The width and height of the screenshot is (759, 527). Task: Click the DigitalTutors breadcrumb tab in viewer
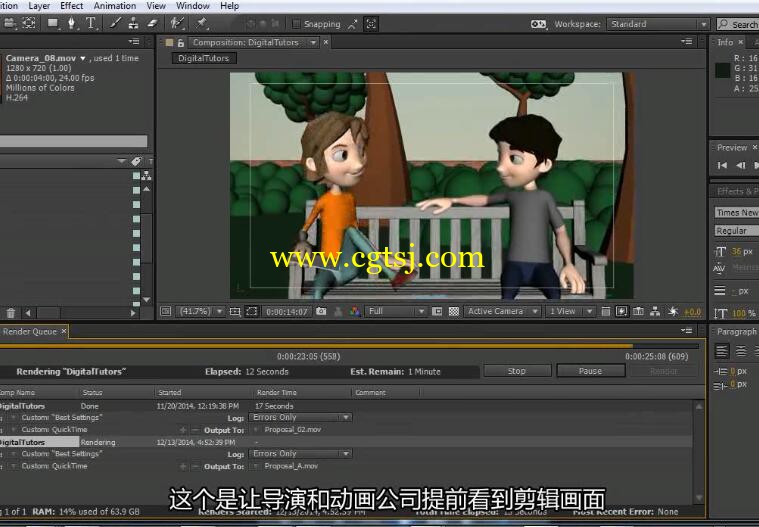click(204, 58)
